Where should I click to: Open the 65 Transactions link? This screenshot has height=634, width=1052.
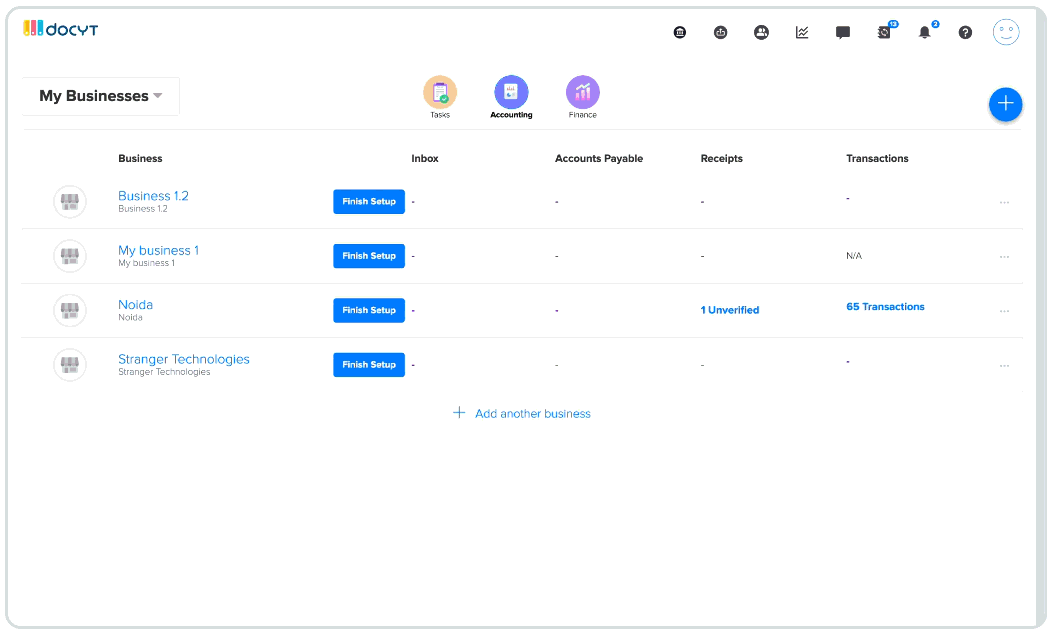[x=885, y=307]
